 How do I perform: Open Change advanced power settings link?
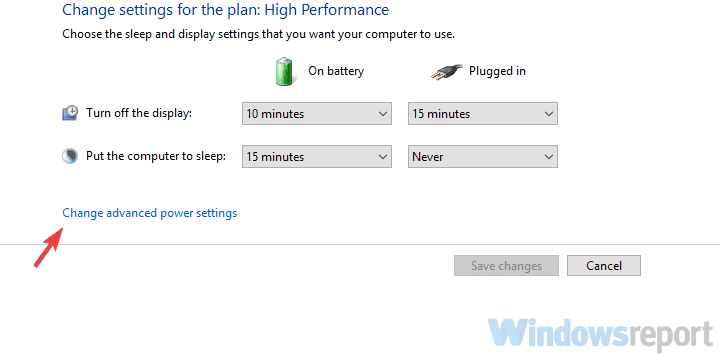150,213
